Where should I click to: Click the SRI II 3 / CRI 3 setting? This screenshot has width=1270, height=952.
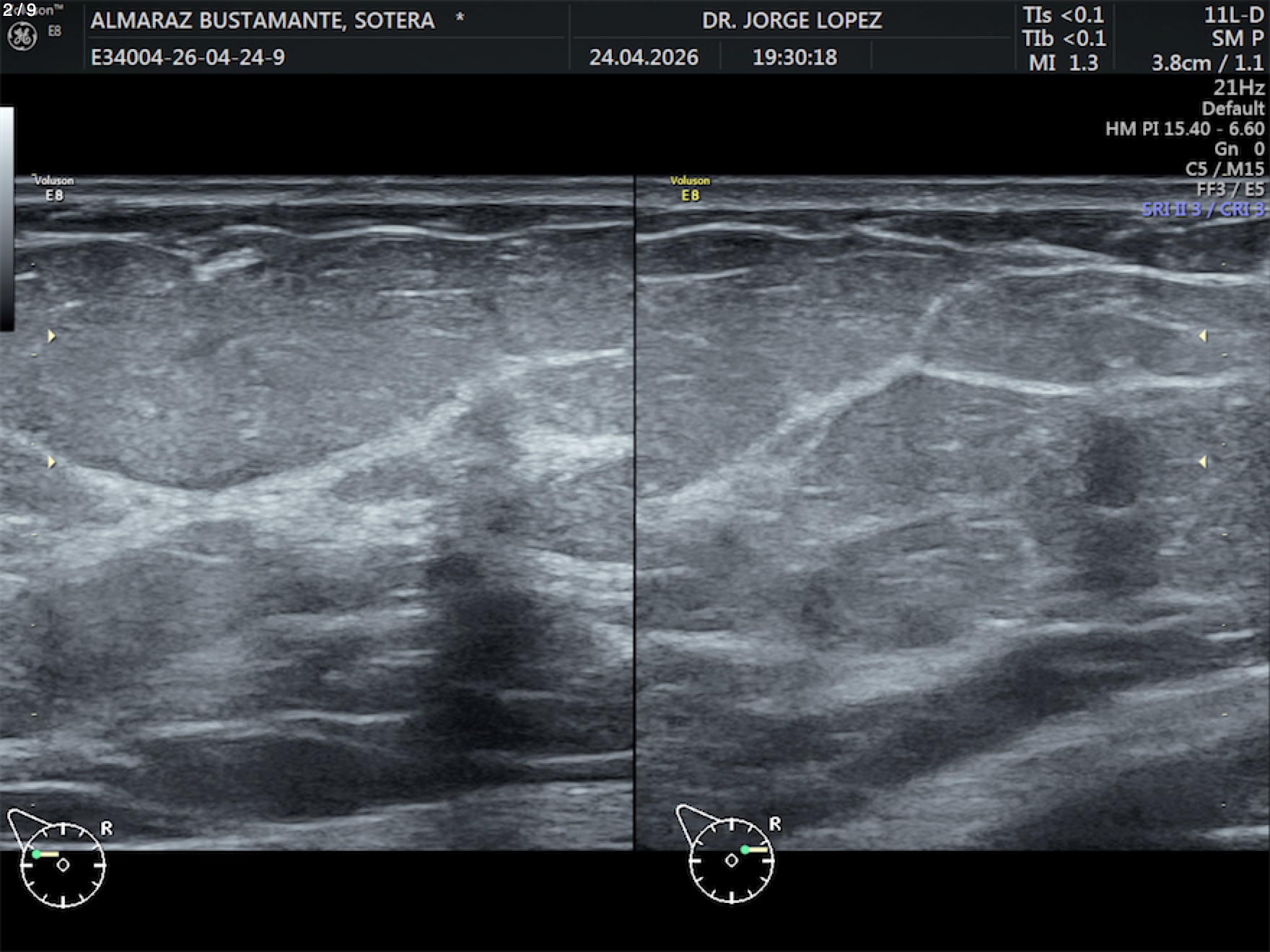[x=1203, y=209]
